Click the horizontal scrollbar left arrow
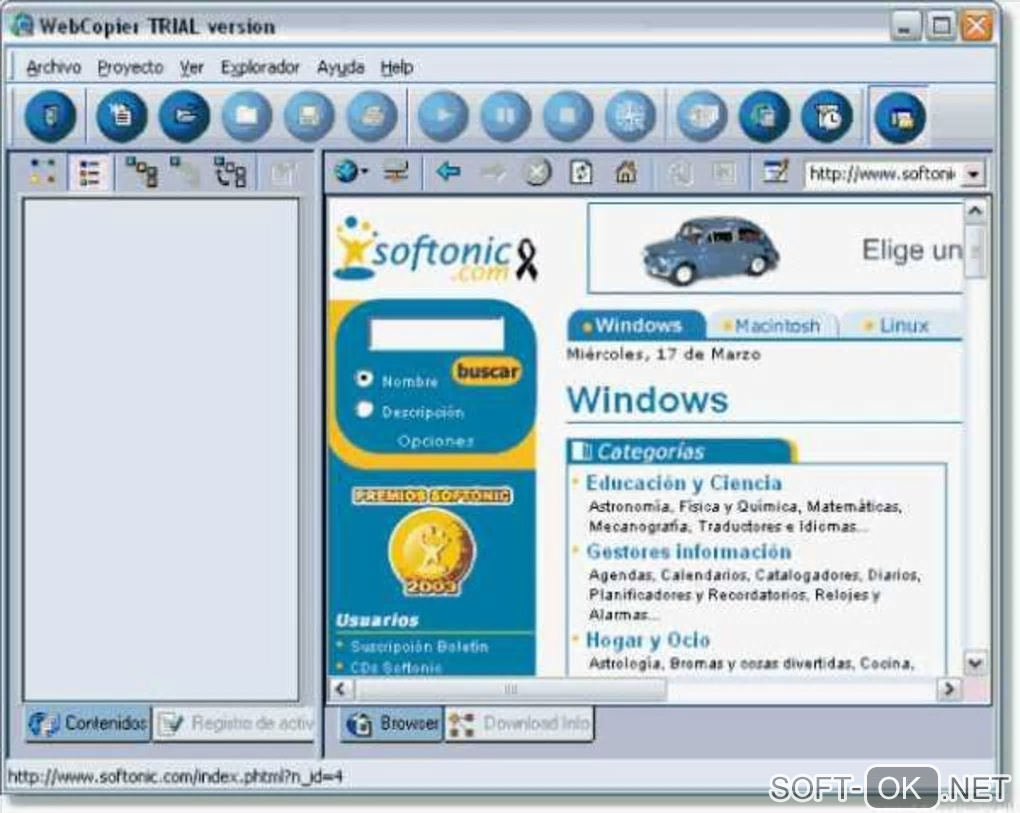 click(342, 689)
